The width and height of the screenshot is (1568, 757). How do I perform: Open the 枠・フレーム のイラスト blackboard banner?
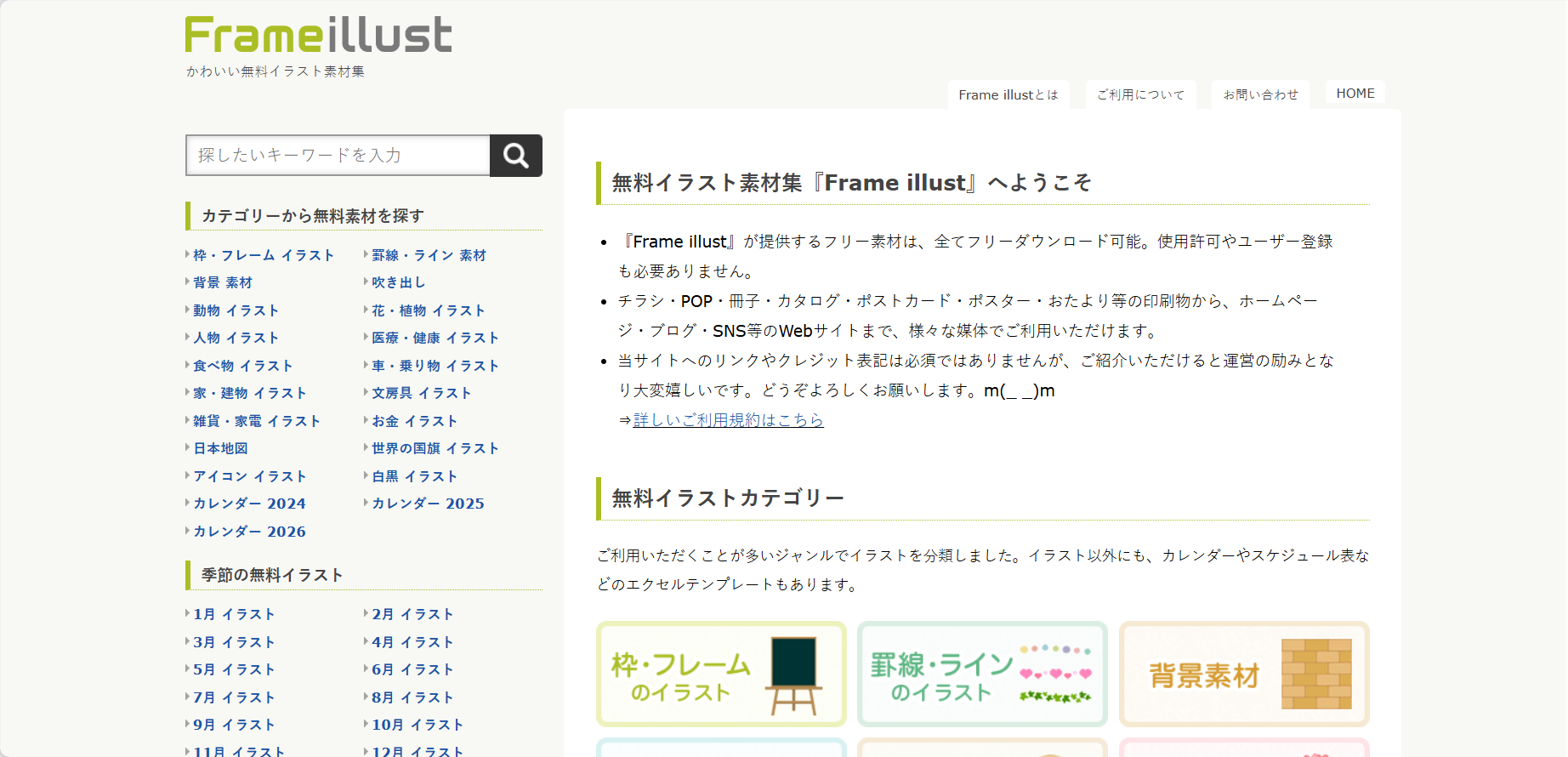click(721, 674)
